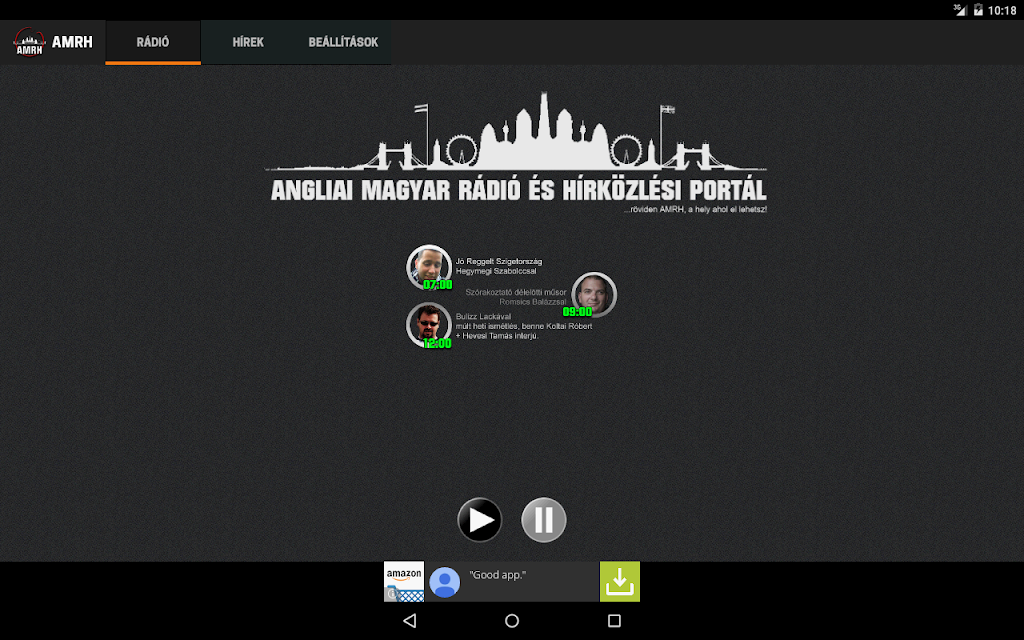This screenshot has width=1024, height=640.
Task: Tap the ad reviewer avatar icon
Action: point(445,582)
